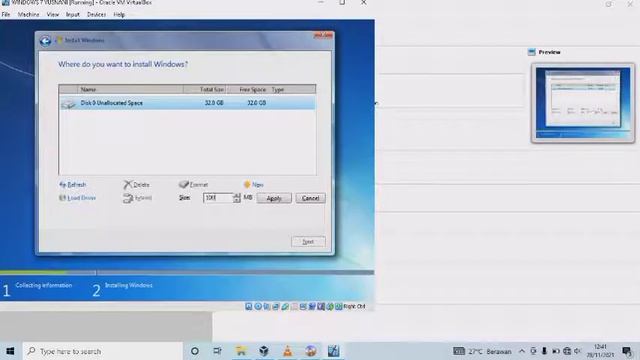The image size is (640, 360).
Task: Click the recording status icon
Action: (x=312, y=306)
